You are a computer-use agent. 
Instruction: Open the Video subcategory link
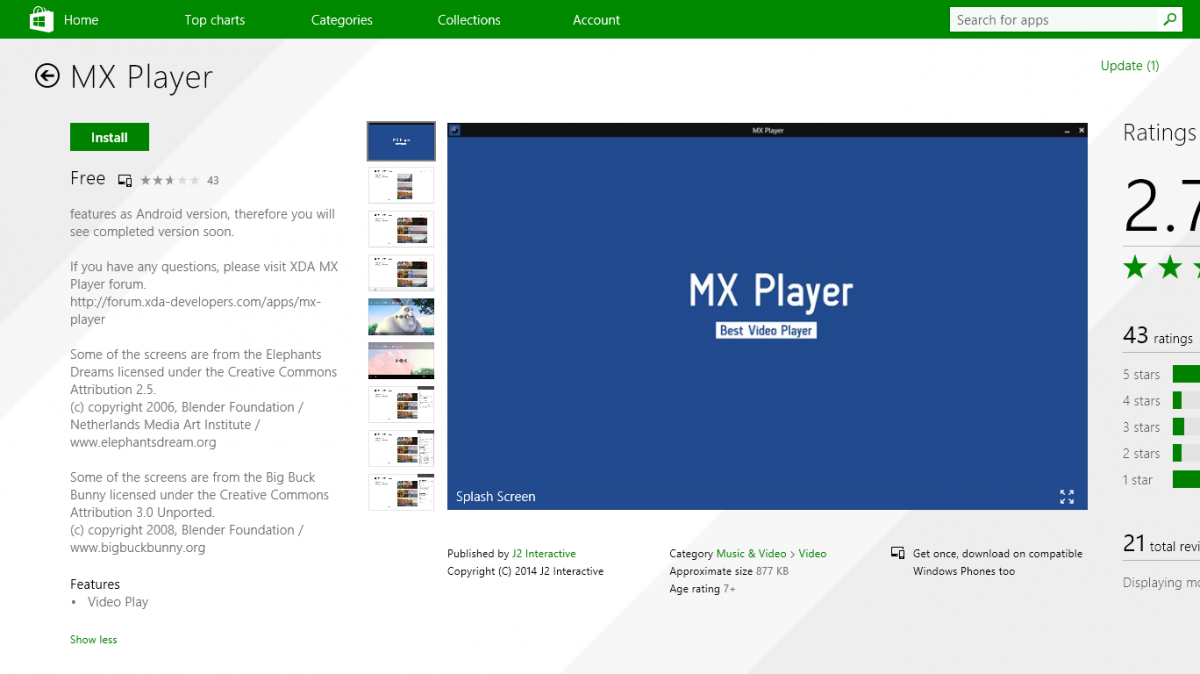pos(812,554)
